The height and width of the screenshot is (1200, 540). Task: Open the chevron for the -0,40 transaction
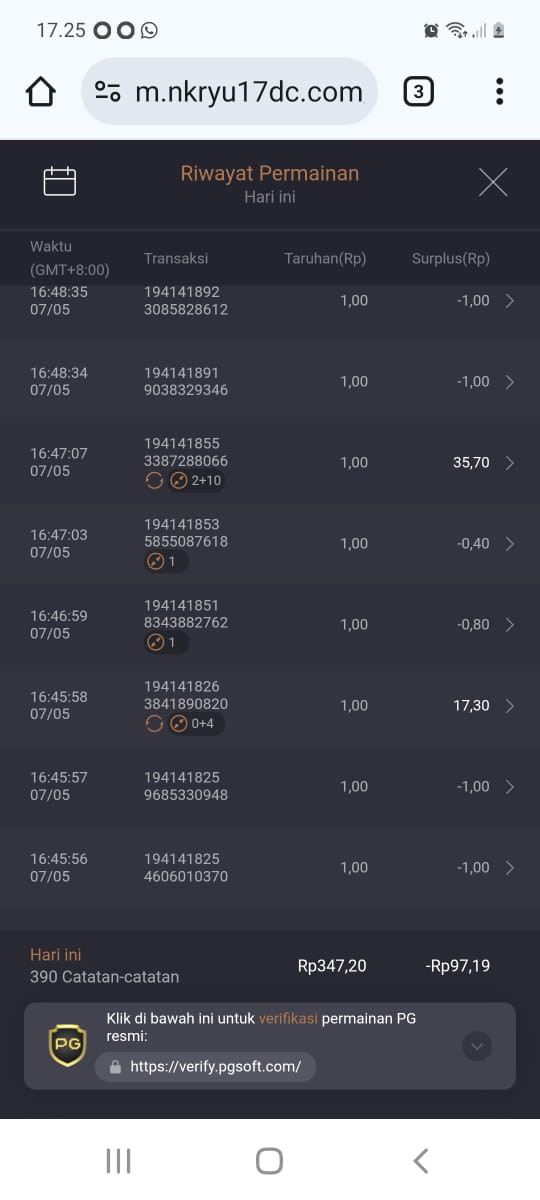click(509, 544)
